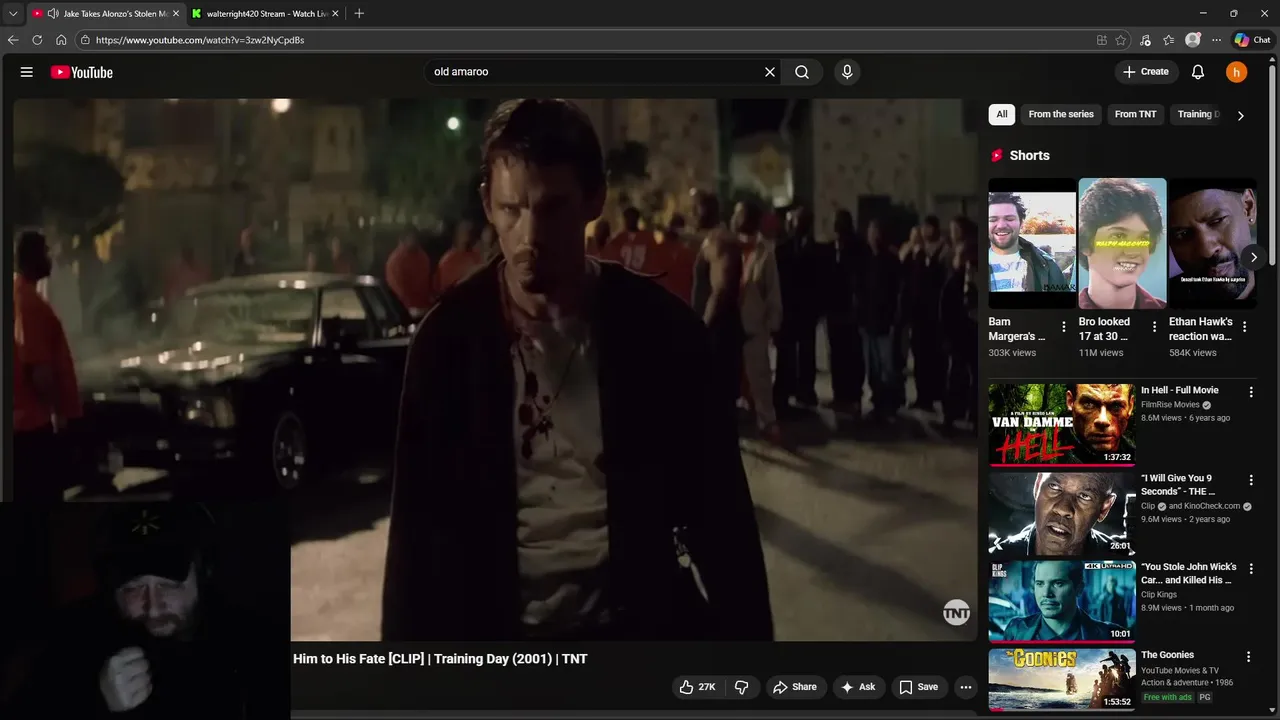Open the Create button

(x=1146, y=72)
